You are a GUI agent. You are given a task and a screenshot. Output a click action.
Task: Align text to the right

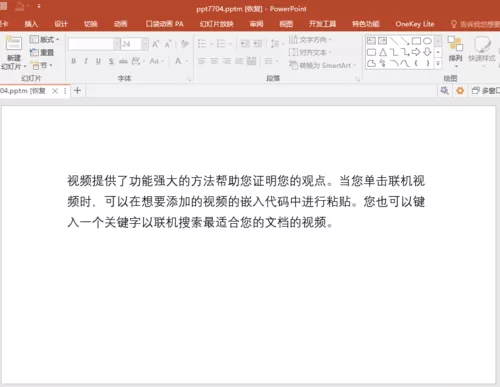click(227, 61)
